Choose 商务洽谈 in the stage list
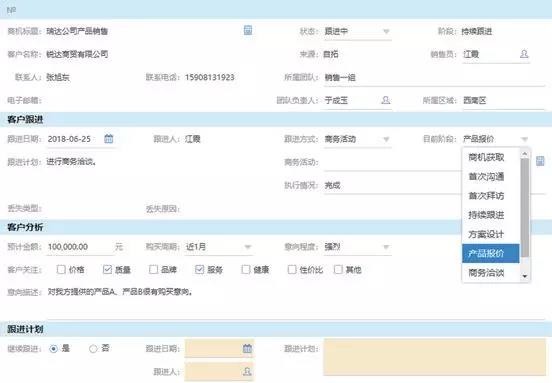This screenshot has height=383, width=552. tap(491, 272)
